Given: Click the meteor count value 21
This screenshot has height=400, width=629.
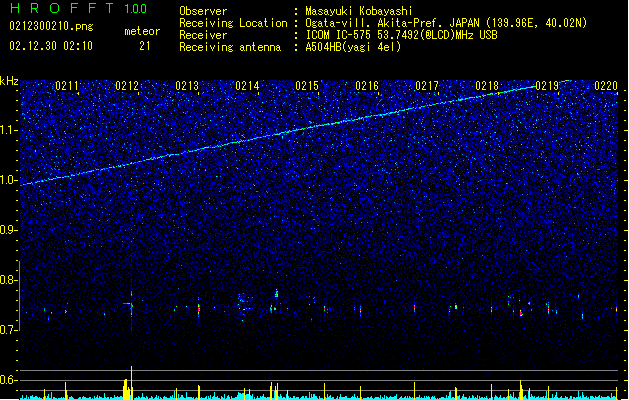Looking at the screenshot, I should 144,46.
